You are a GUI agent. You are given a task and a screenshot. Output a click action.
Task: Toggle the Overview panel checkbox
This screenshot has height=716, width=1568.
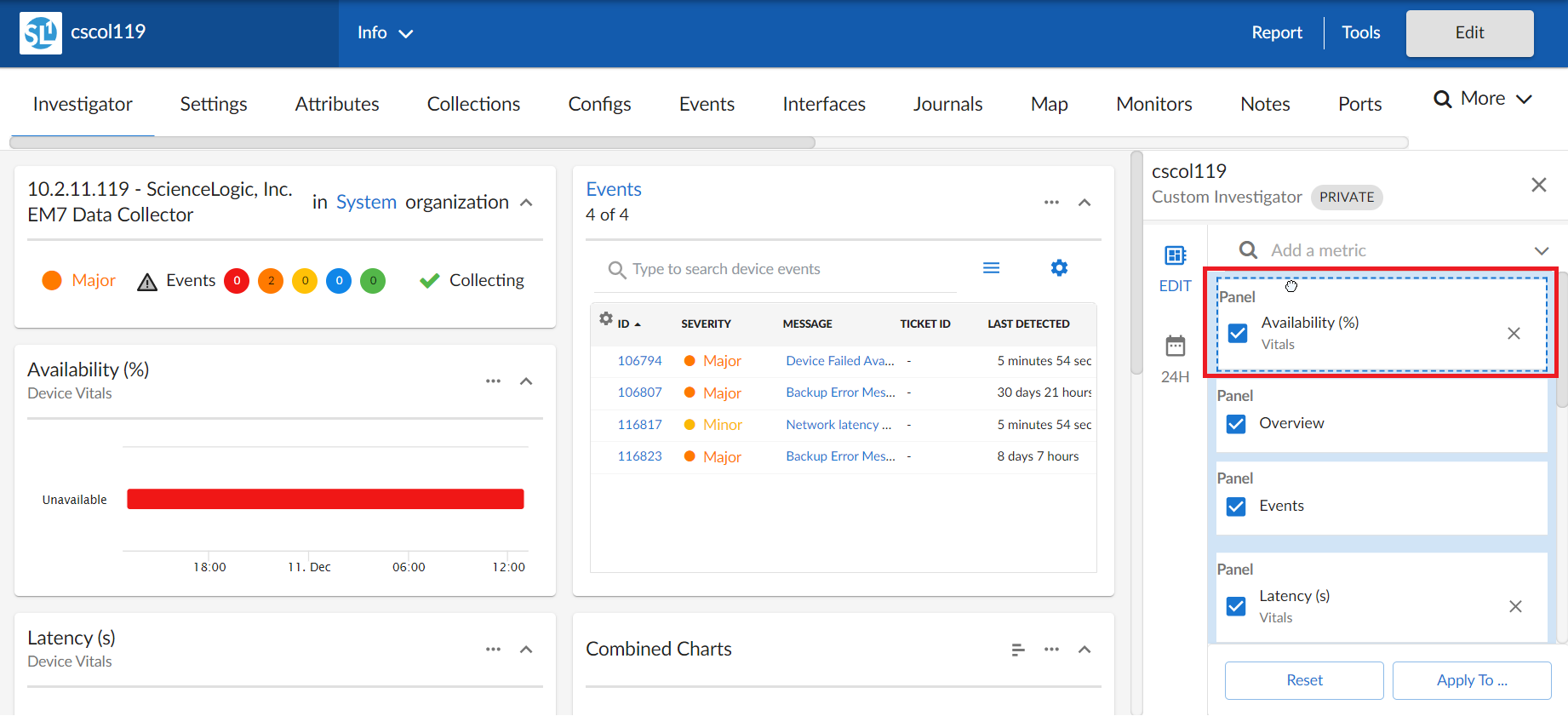(1236, 424)
